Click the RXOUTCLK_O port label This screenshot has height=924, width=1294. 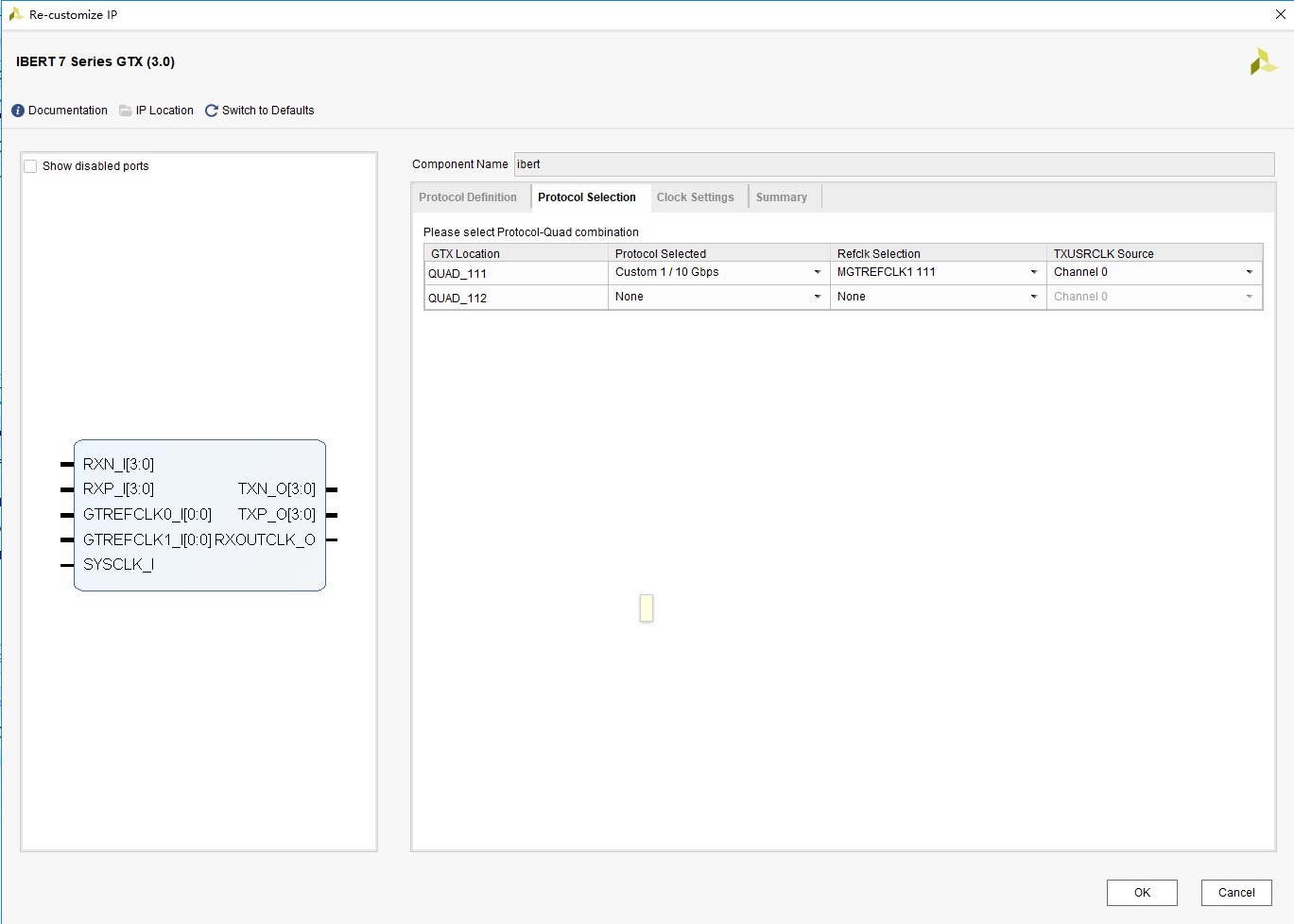click(x=265, y=539)
